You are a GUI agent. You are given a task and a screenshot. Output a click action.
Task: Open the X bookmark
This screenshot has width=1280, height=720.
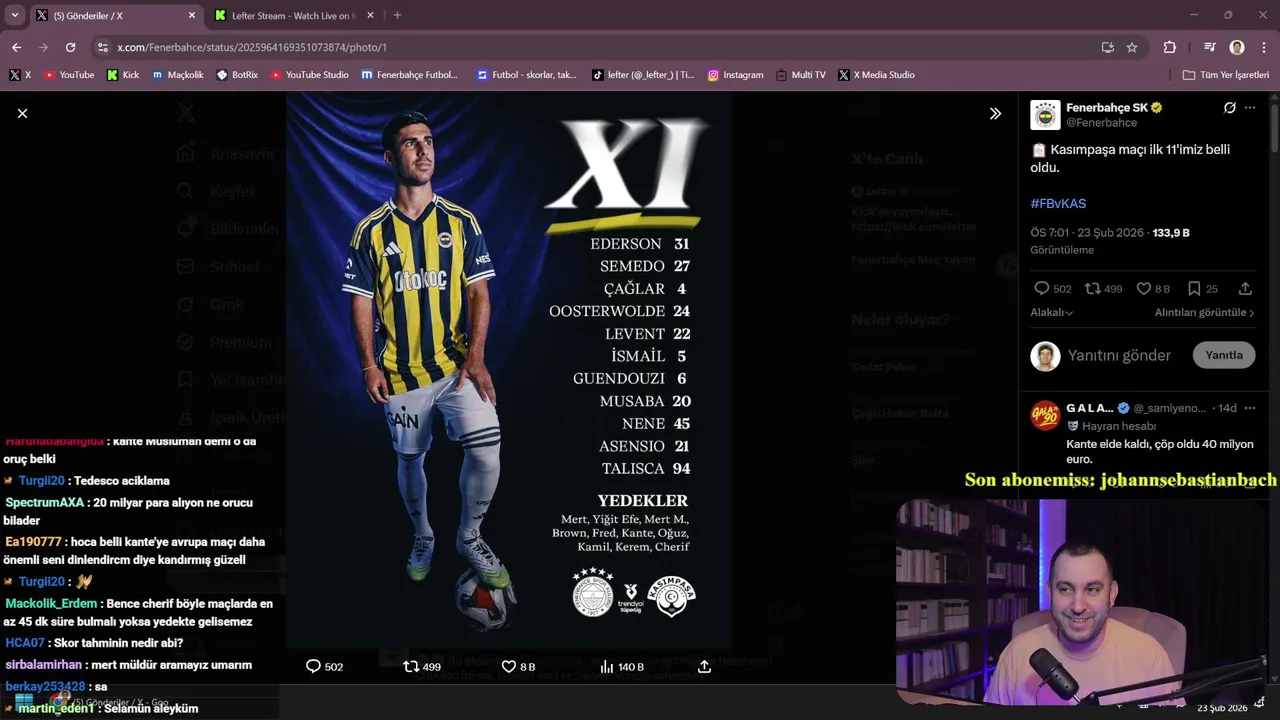(20, 75)
